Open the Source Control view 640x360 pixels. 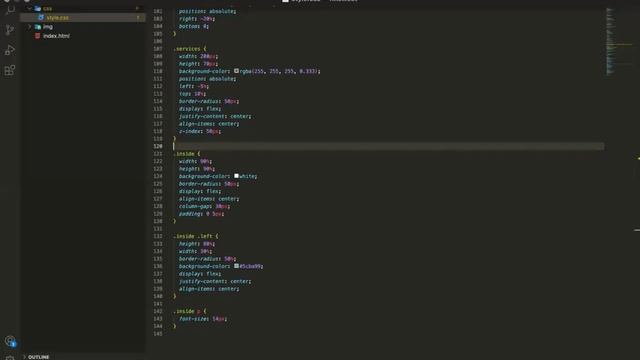pos(10,29)
